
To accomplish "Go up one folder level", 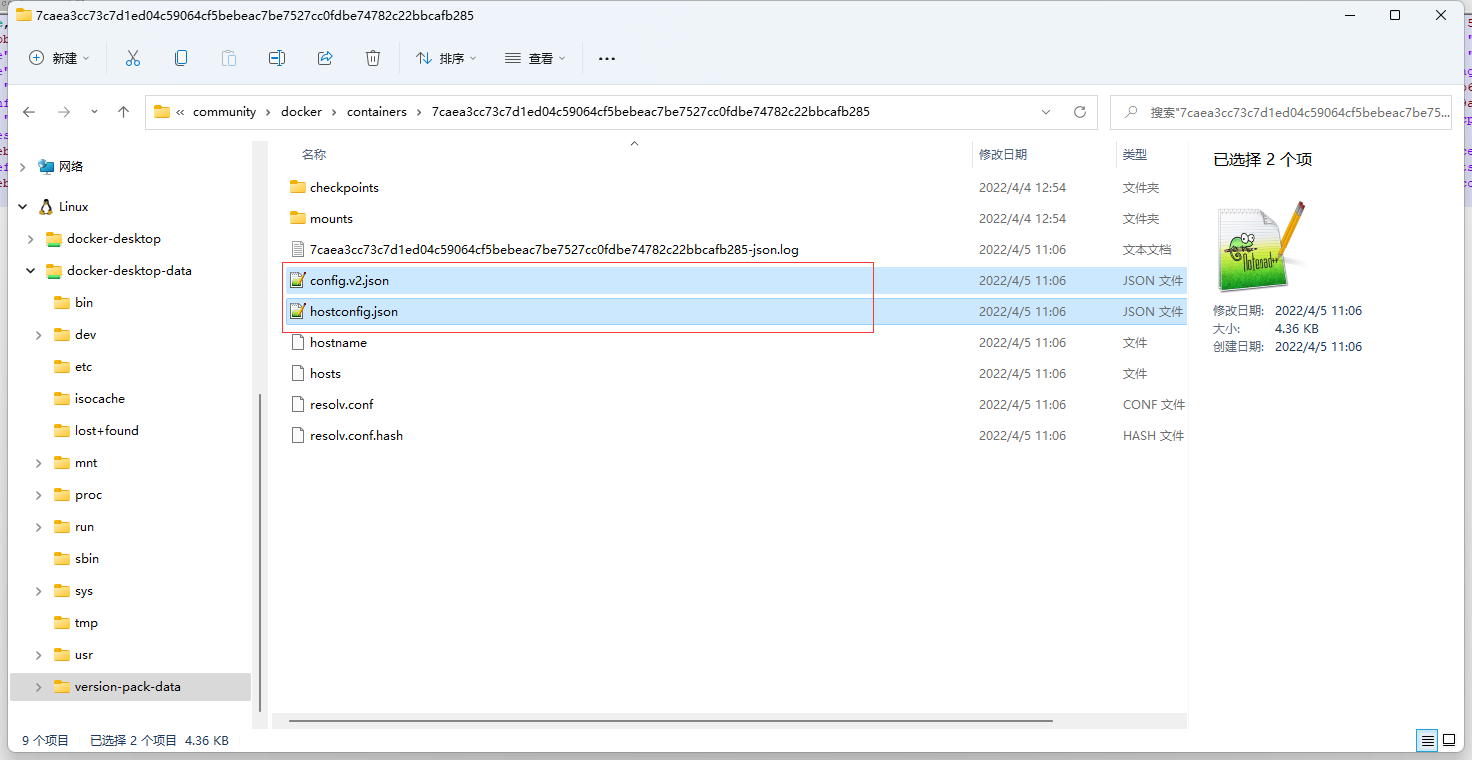I will coord(124,112).
